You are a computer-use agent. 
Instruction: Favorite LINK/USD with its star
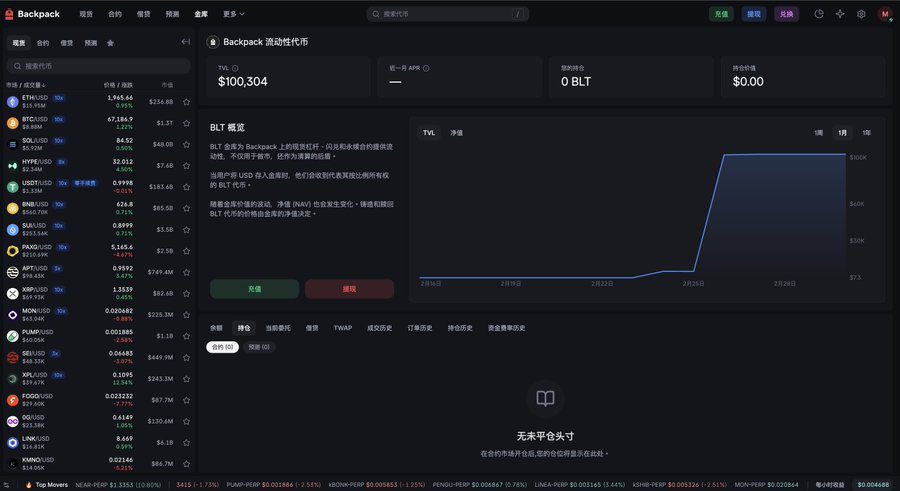186,442
